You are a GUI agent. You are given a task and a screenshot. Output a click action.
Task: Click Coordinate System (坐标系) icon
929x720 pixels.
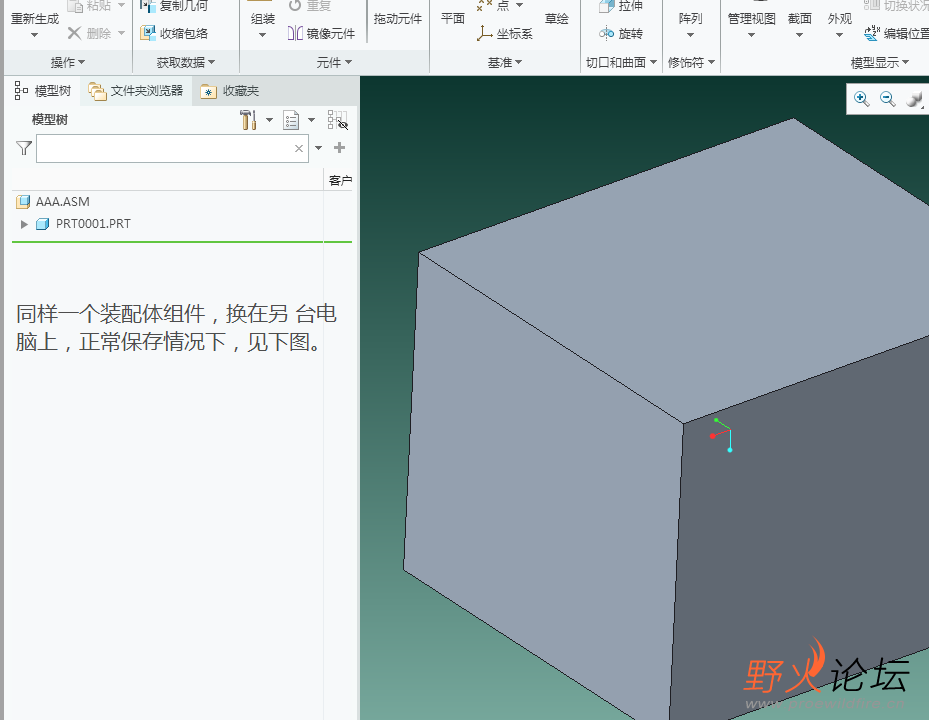coord(485,33)
